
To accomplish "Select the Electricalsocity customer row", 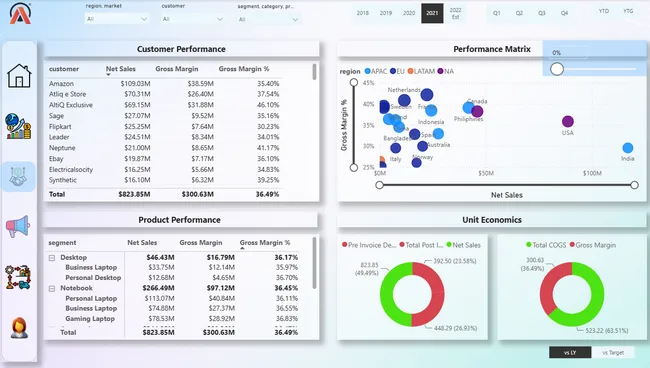I will 164,169.
